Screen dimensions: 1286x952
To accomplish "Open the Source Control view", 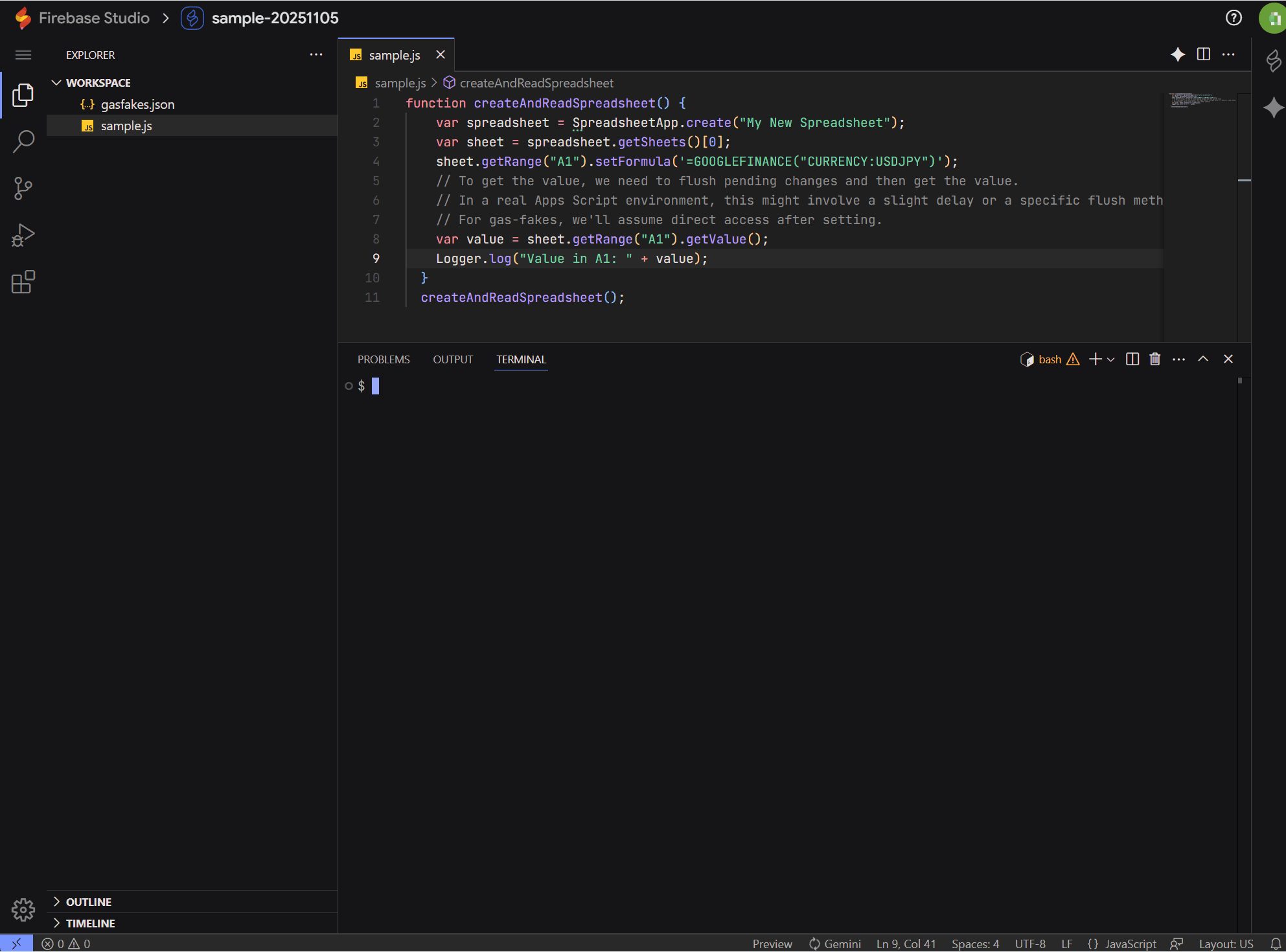I will tap(23, 188).
